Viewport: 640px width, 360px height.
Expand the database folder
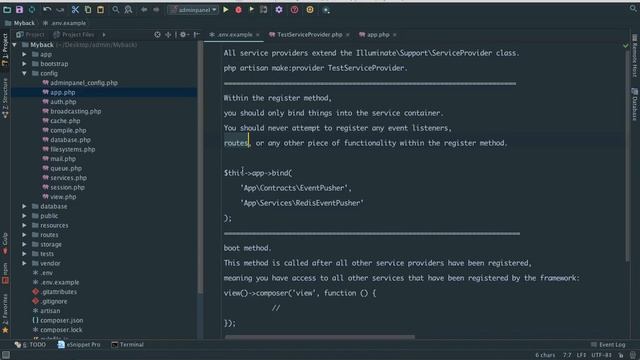pyautogui.click(x=24, y=207)
